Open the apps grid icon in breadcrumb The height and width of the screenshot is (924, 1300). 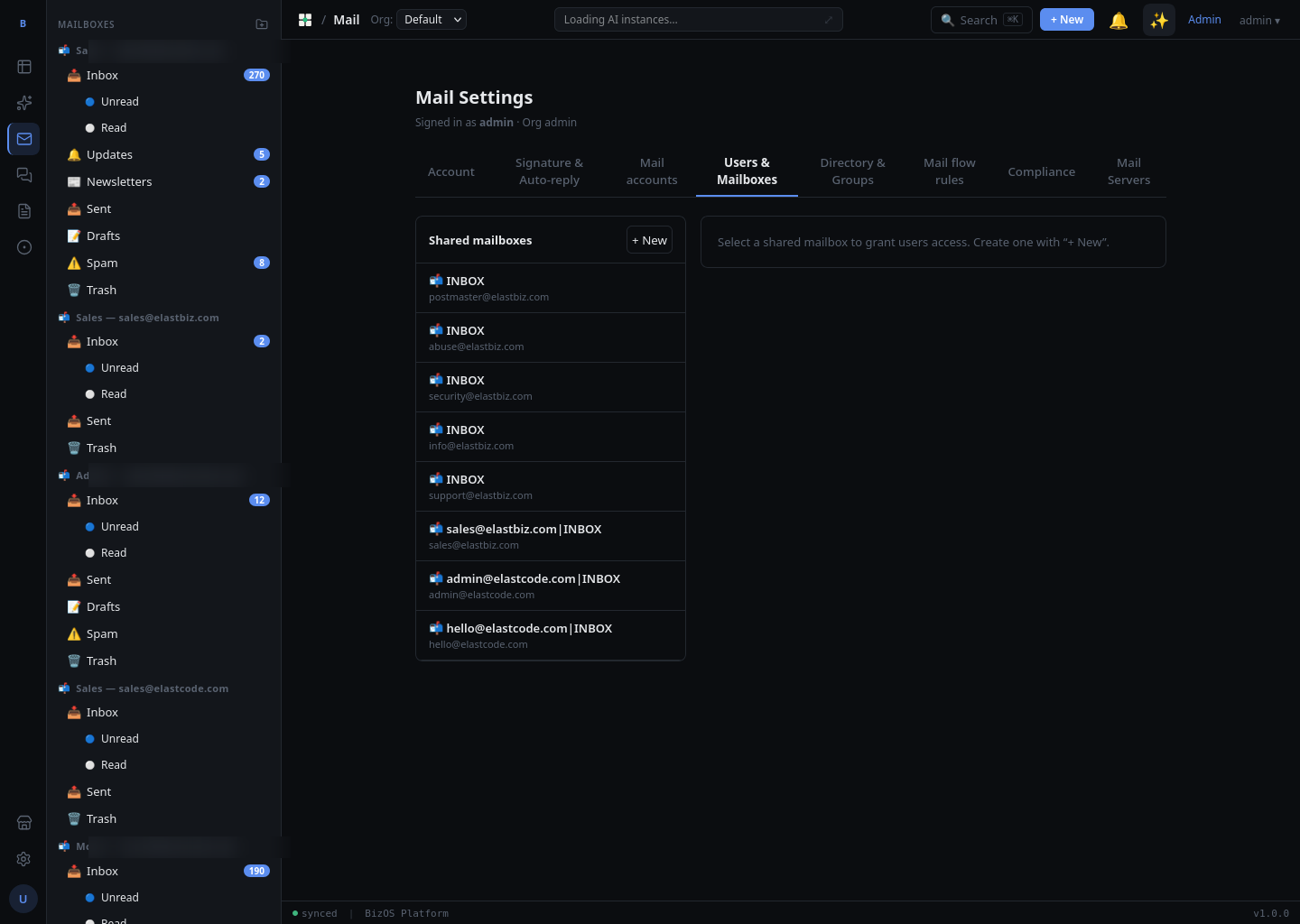[x=305, y=20]
